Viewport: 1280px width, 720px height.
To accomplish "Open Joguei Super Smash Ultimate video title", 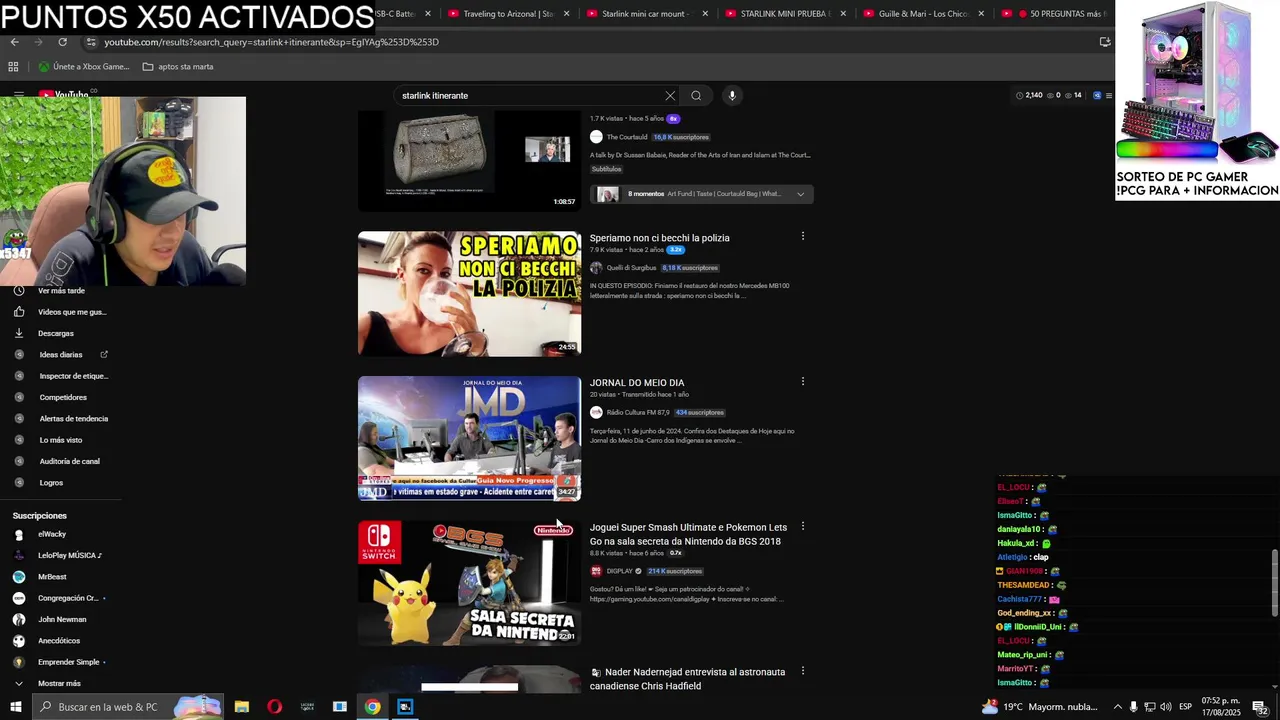I will point(688,534).
